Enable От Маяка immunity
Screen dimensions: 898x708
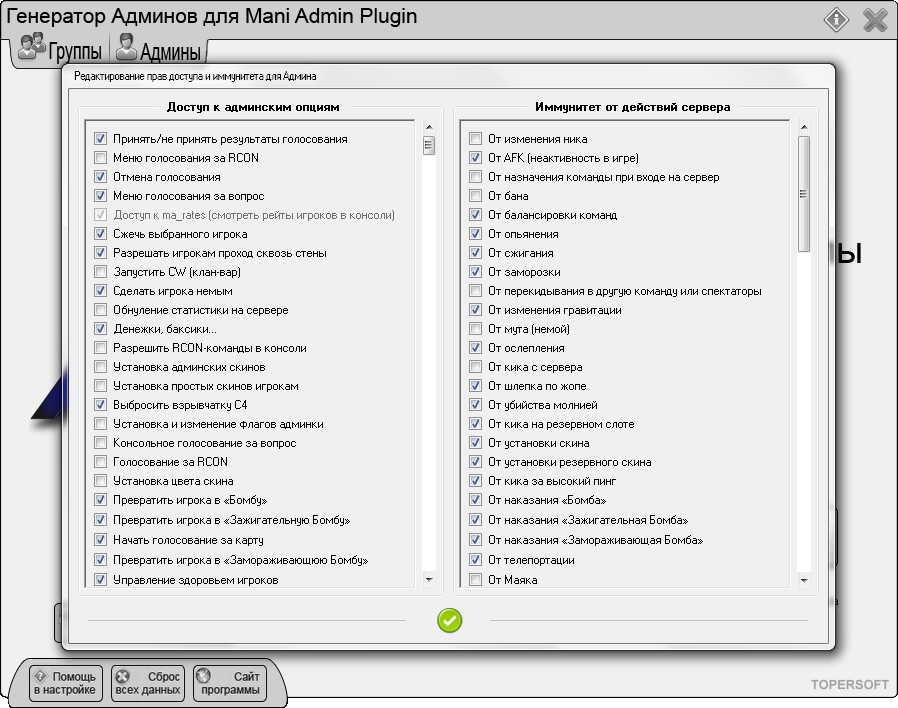pos(475,580)
